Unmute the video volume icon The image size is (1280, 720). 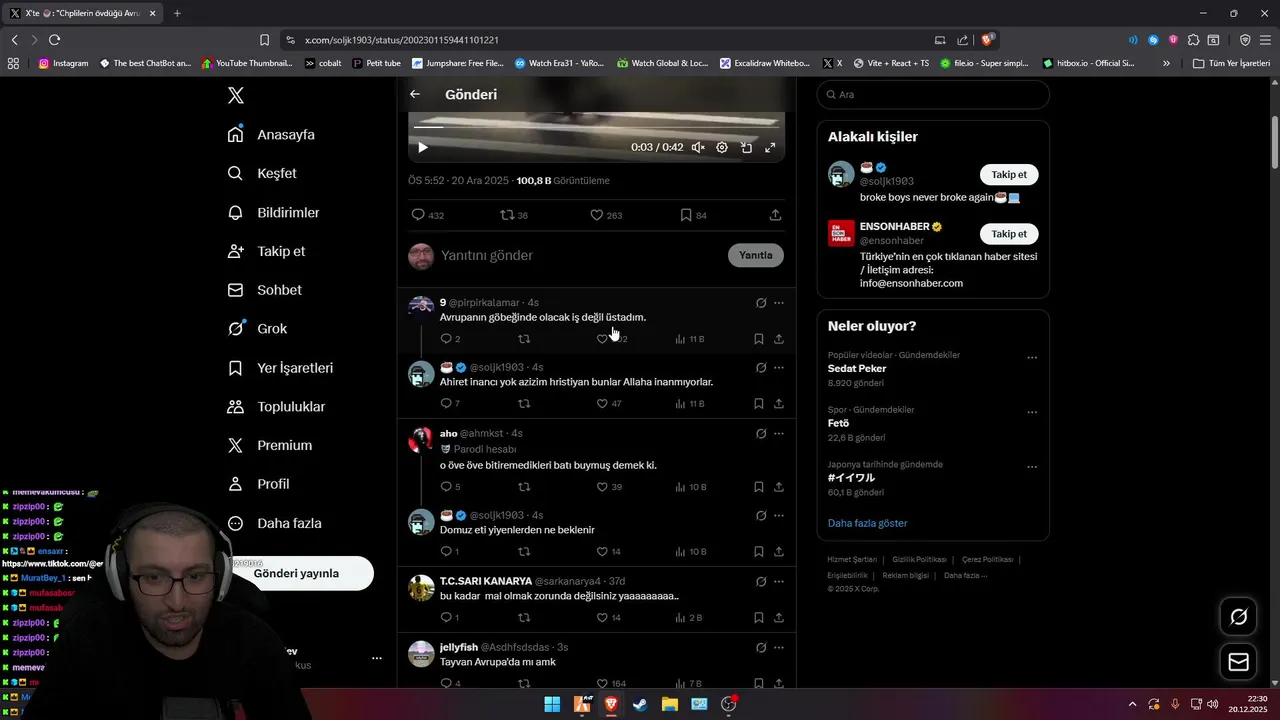[x=698, y=147]
